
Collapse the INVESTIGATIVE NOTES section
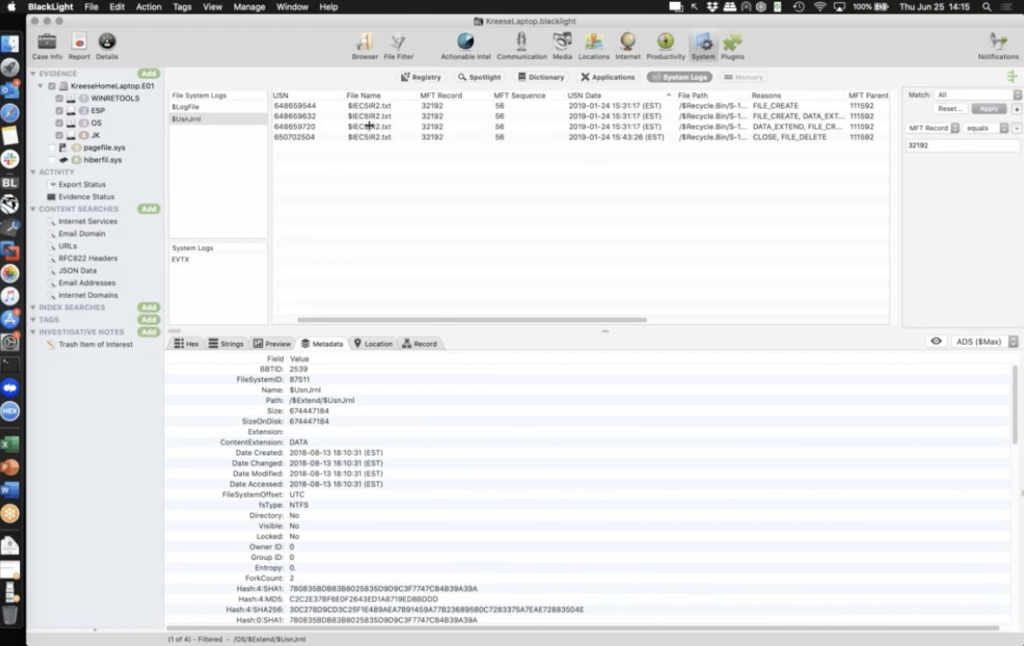(33, 332)
